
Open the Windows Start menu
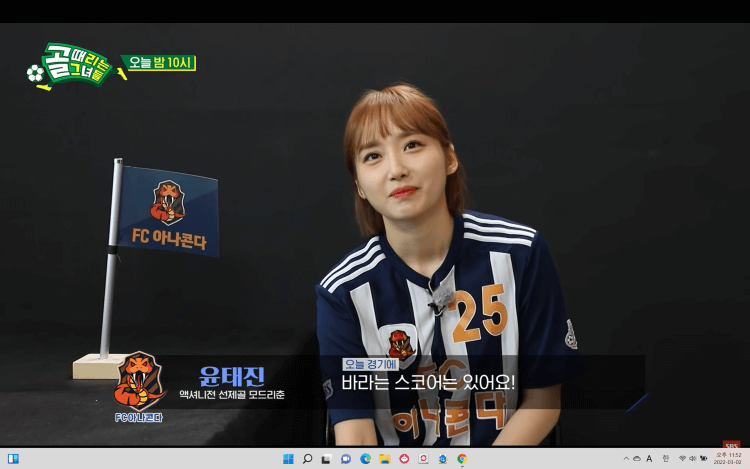tap(288, 459)
